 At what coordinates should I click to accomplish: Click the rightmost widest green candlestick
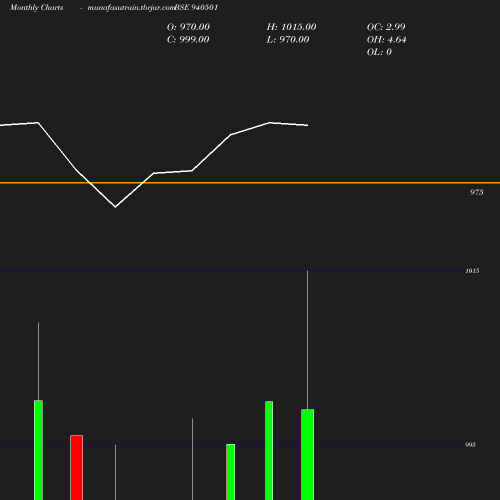pyautogui.click(x=307, y=454)
